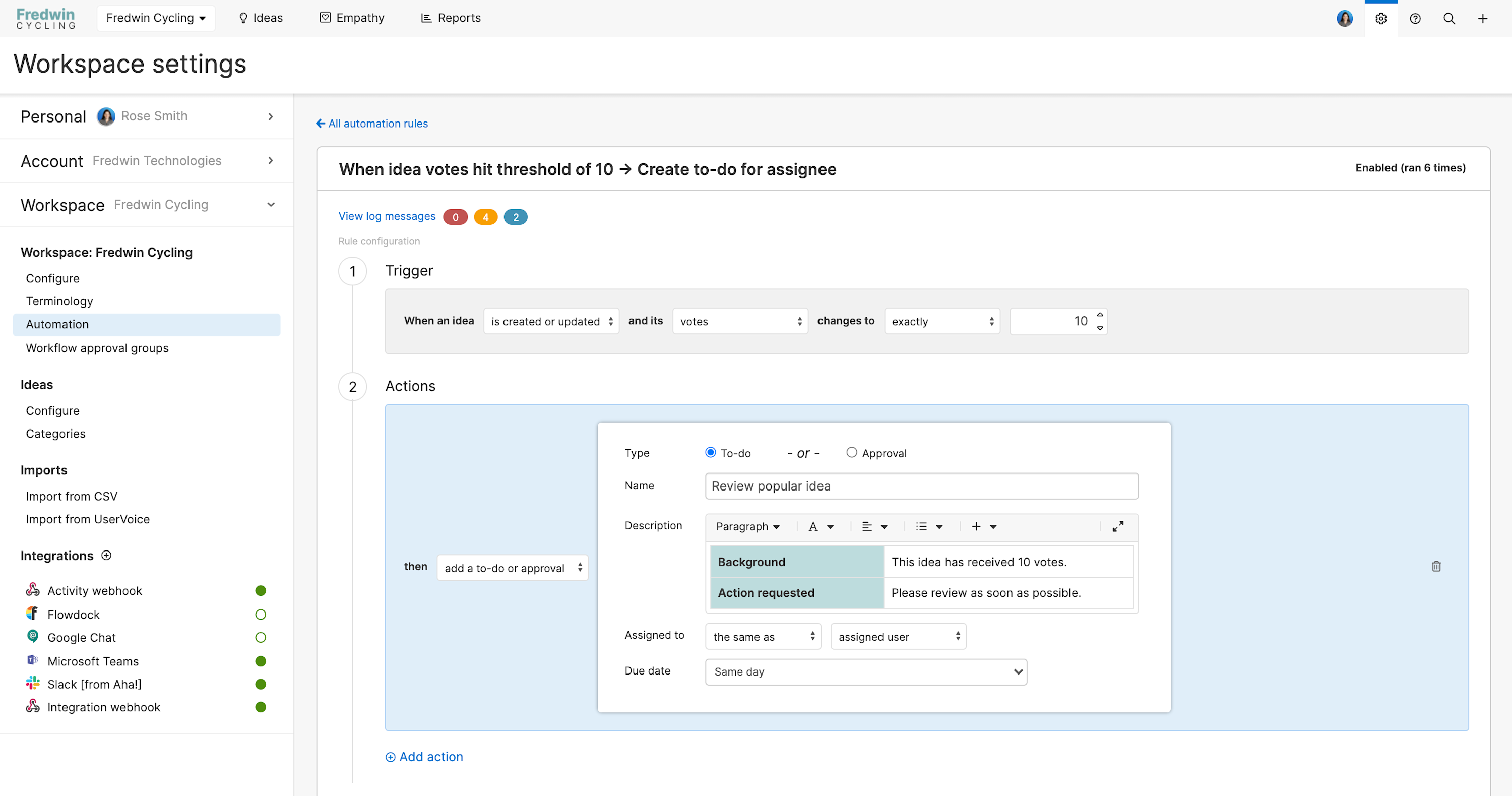Open the Due date dropdown showing Same day
The image size is (1512, 796).
click(x=865, y=671)
